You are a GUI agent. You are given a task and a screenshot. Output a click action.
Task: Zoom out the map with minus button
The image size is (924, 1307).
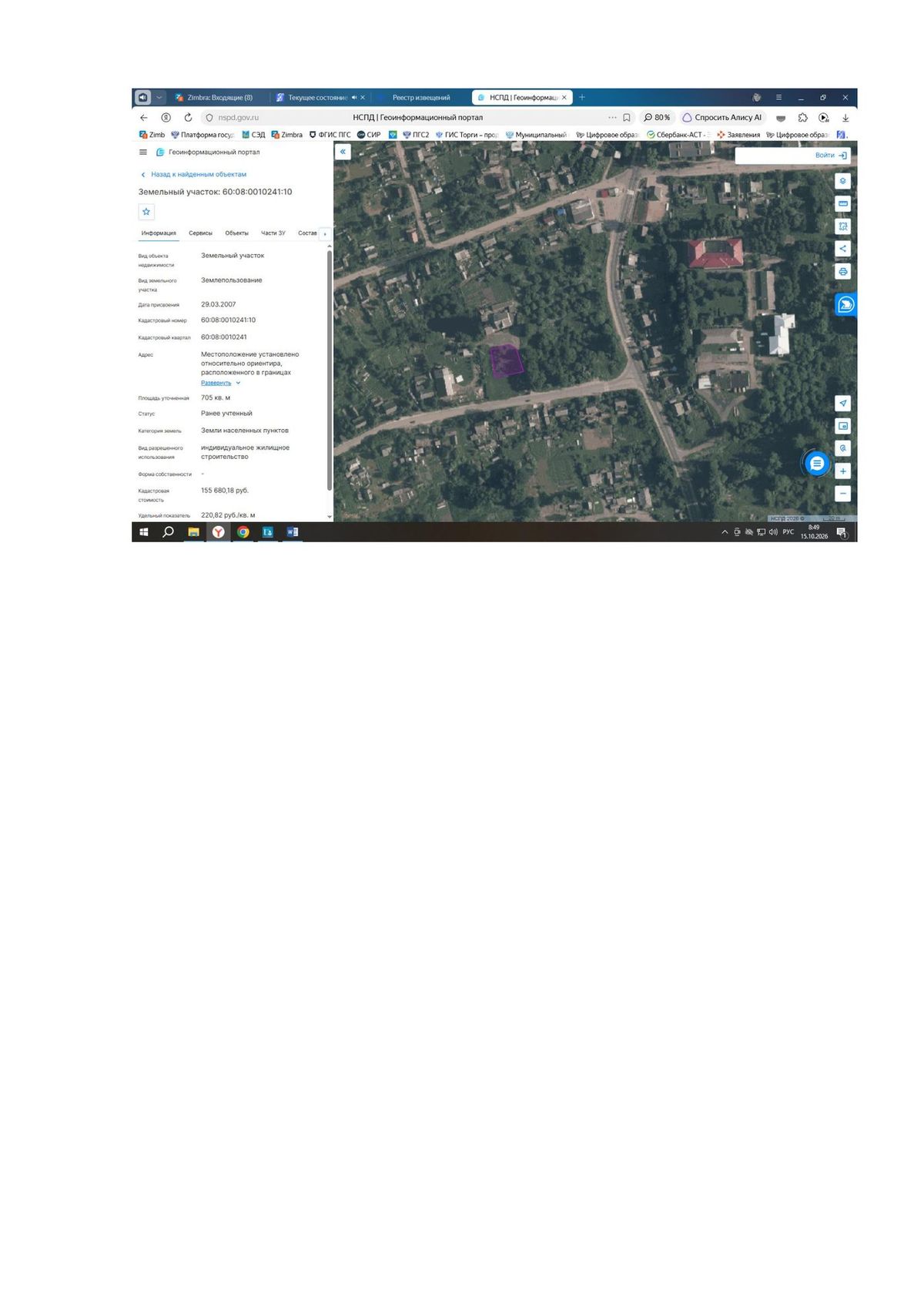[x=842, y=494]
